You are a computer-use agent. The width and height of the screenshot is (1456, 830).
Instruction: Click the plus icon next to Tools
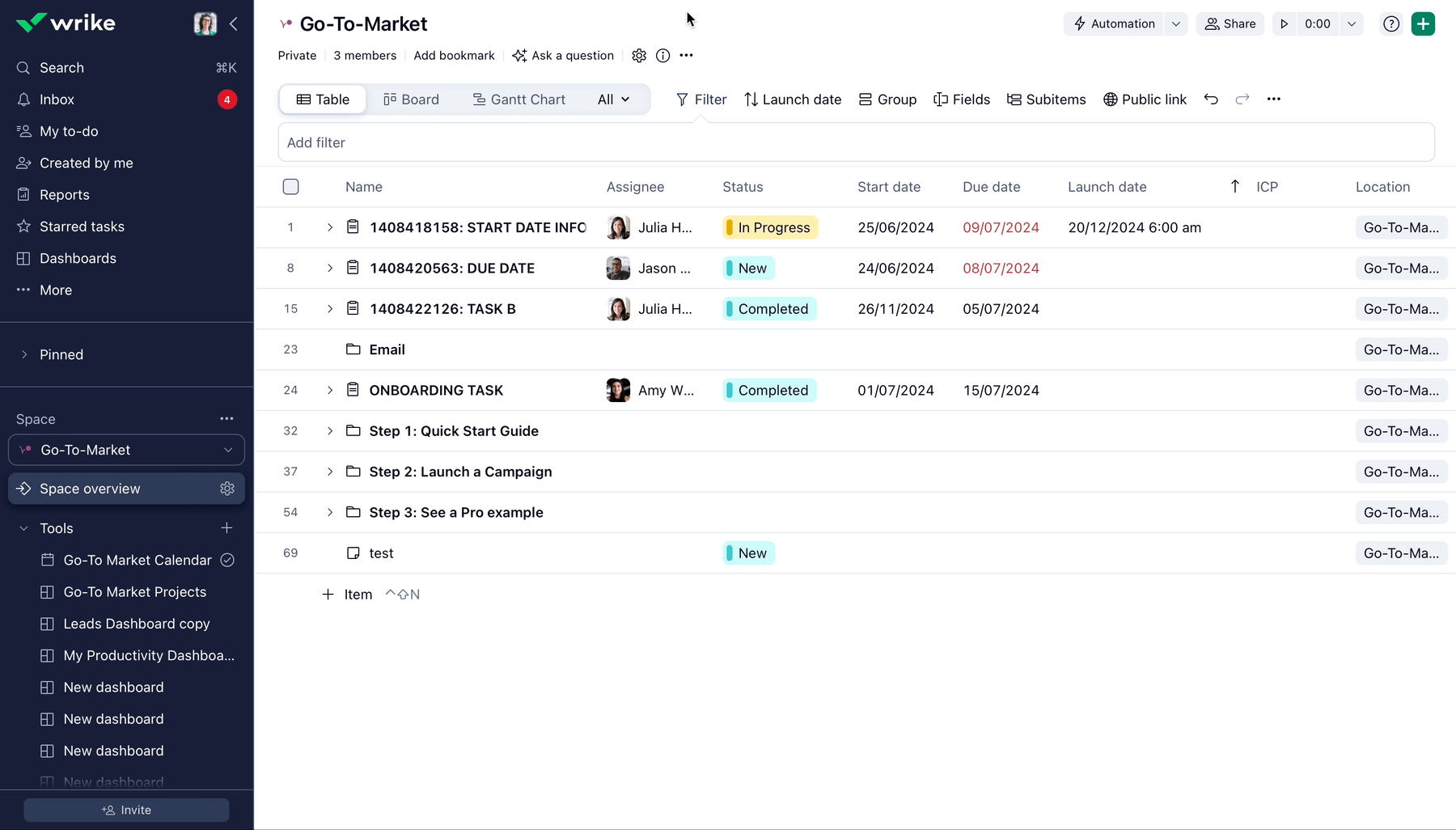point(226,528)
